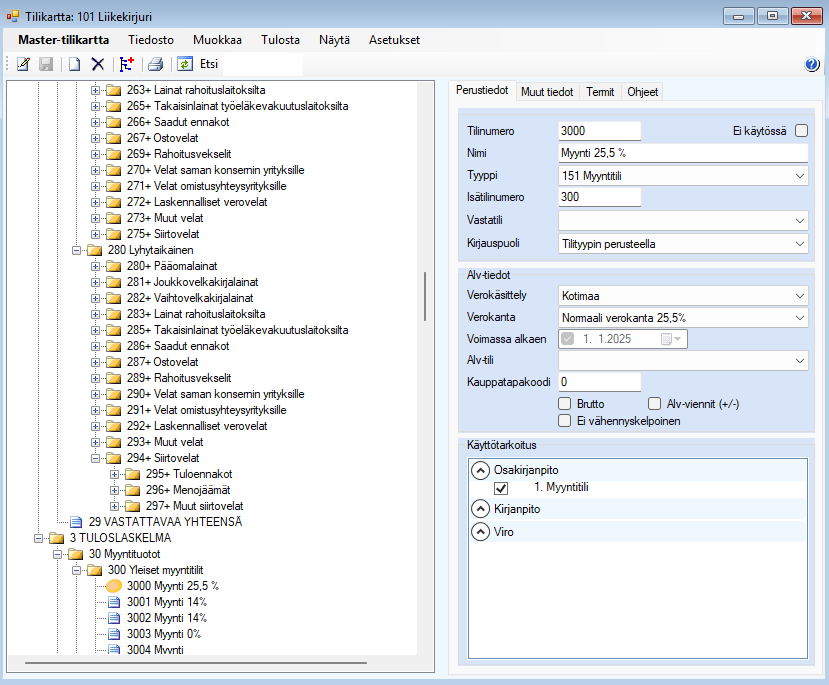The width and height of the screenshot is (829, 685).
Task: Select account 3001 Myynti 14% in tree
Action: (x=166, y=602)
